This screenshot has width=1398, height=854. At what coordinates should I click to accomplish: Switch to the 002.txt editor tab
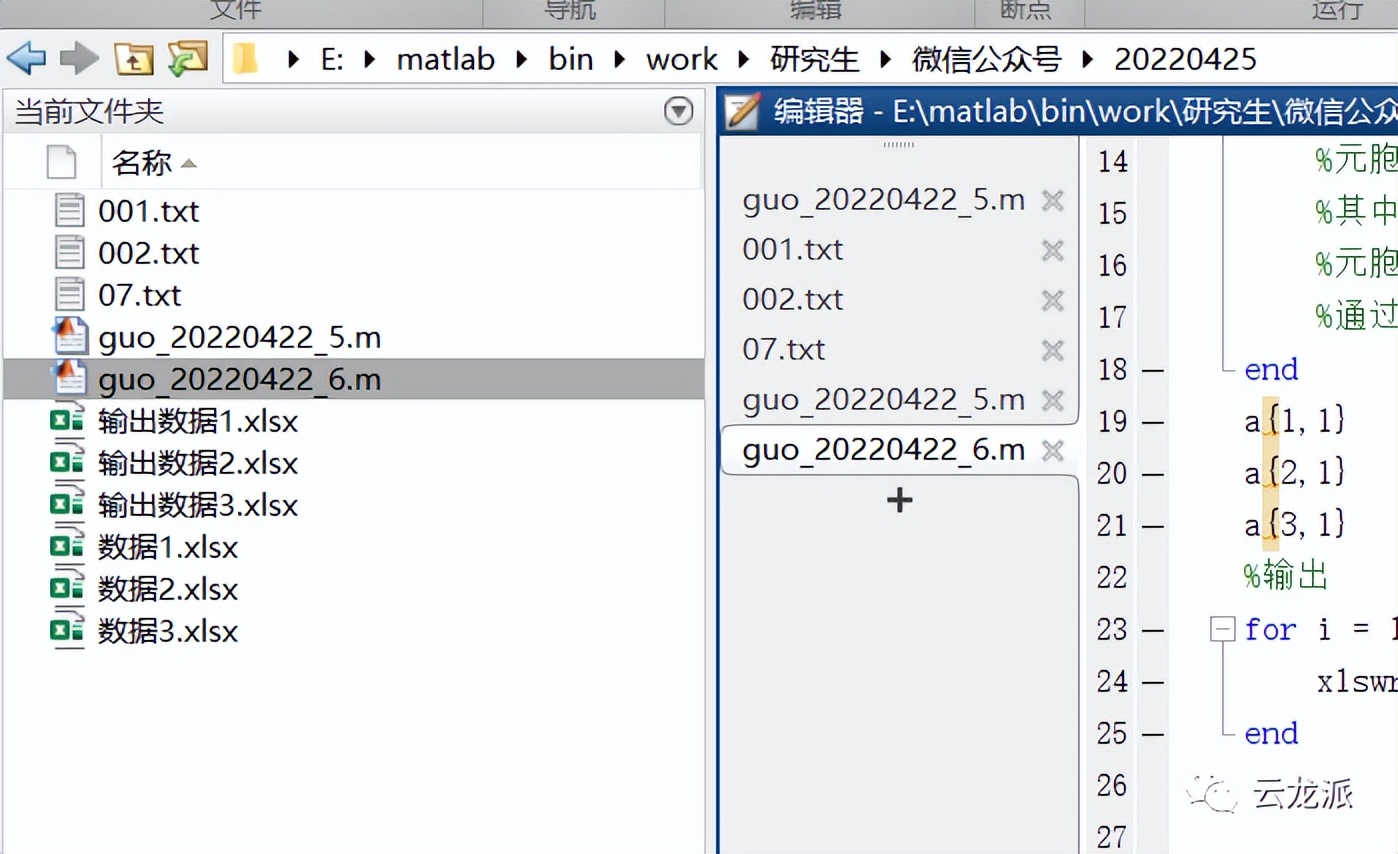tap(792, 299)
